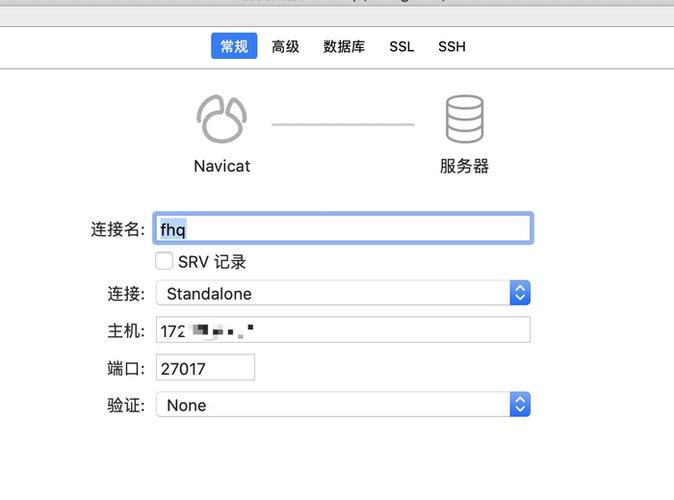The width and height of the screenshot is (674, 500).
Task: Click the 服务器 database icon
Action: (x=464, y=119)
